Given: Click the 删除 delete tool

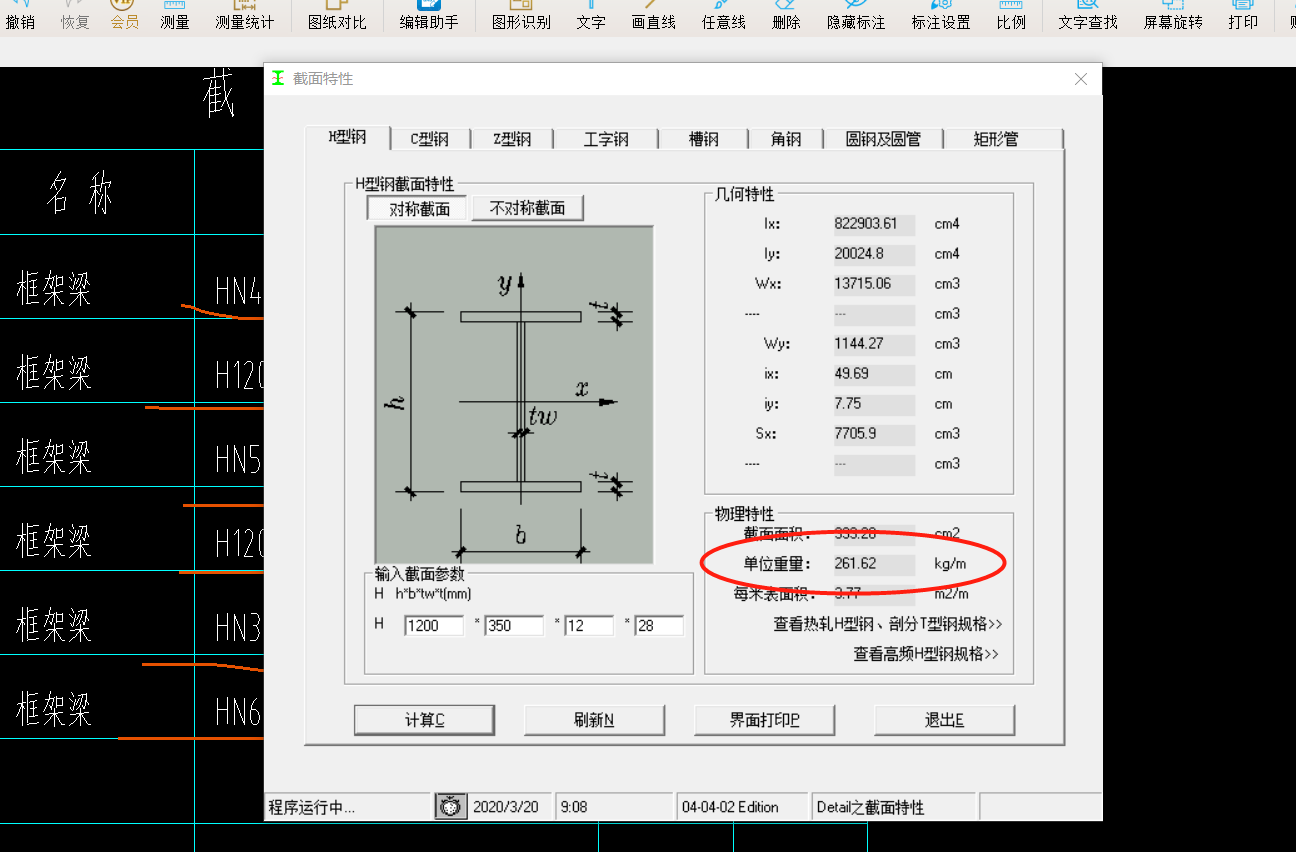Looking at the screenshot, I should pyautogui.click(x=787, y=16).
